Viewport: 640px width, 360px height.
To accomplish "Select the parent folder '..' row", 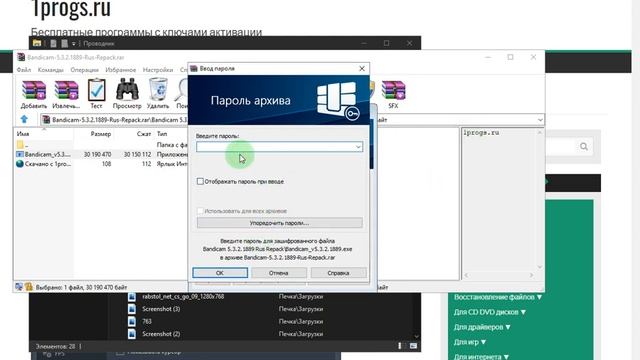I will click(x=101, y=145).
